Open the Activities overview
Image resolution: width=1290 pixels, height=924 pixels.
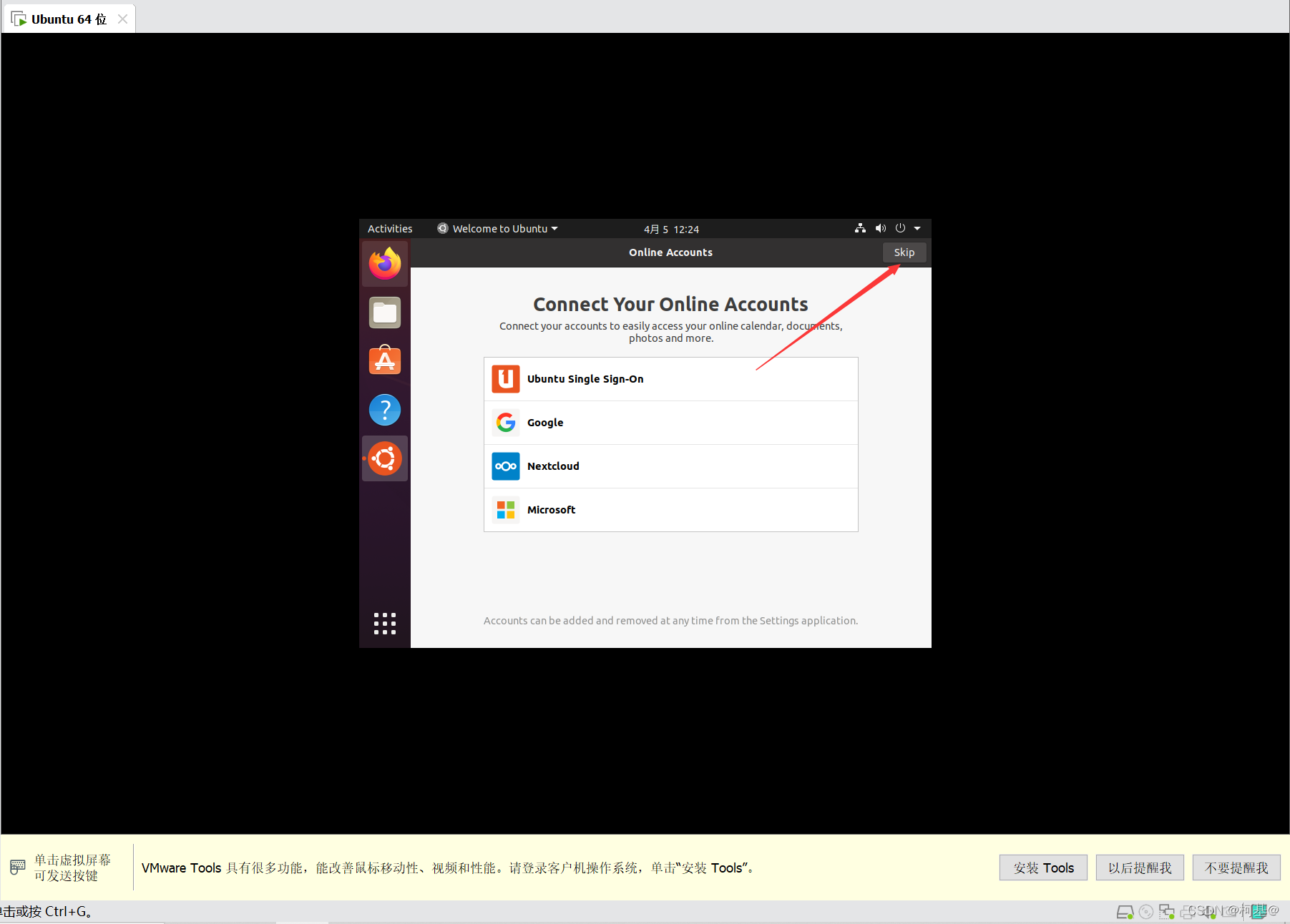click(390, 229)
